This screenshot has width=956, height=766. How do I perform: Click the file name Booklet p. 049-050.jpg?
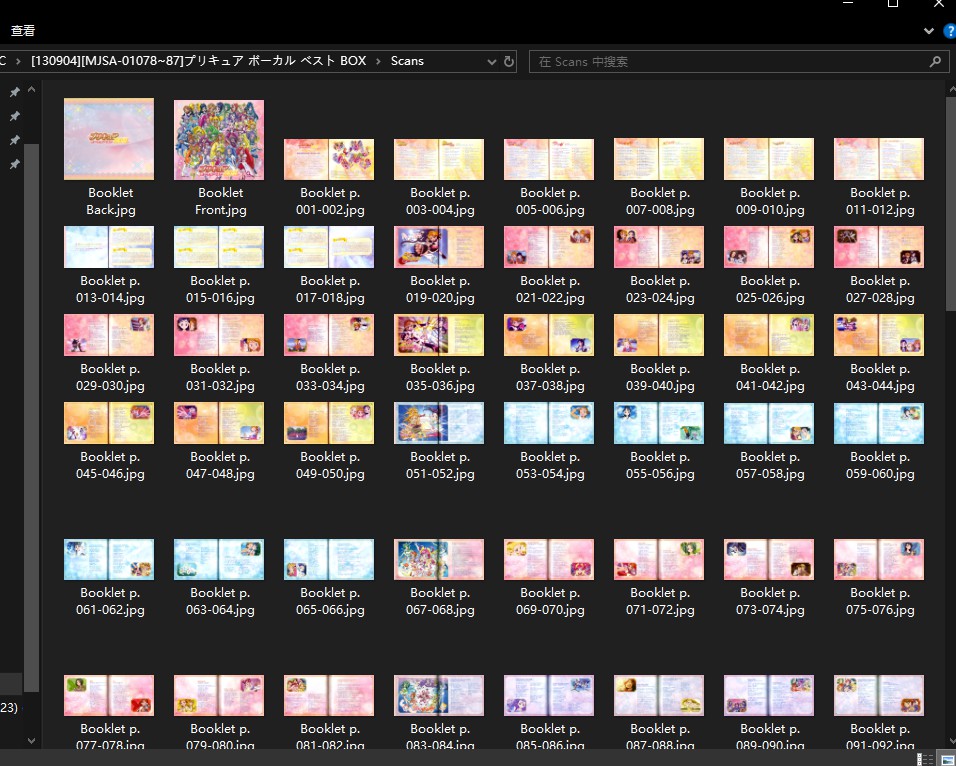[330, 465]
